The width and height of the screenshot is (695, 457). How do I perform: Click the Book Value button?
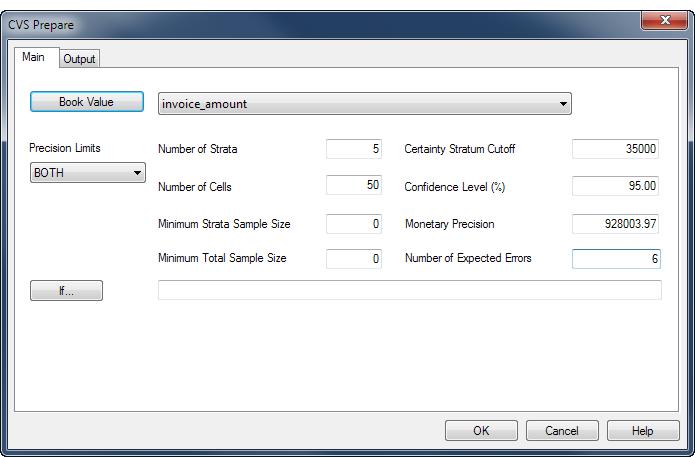(87, 102)
